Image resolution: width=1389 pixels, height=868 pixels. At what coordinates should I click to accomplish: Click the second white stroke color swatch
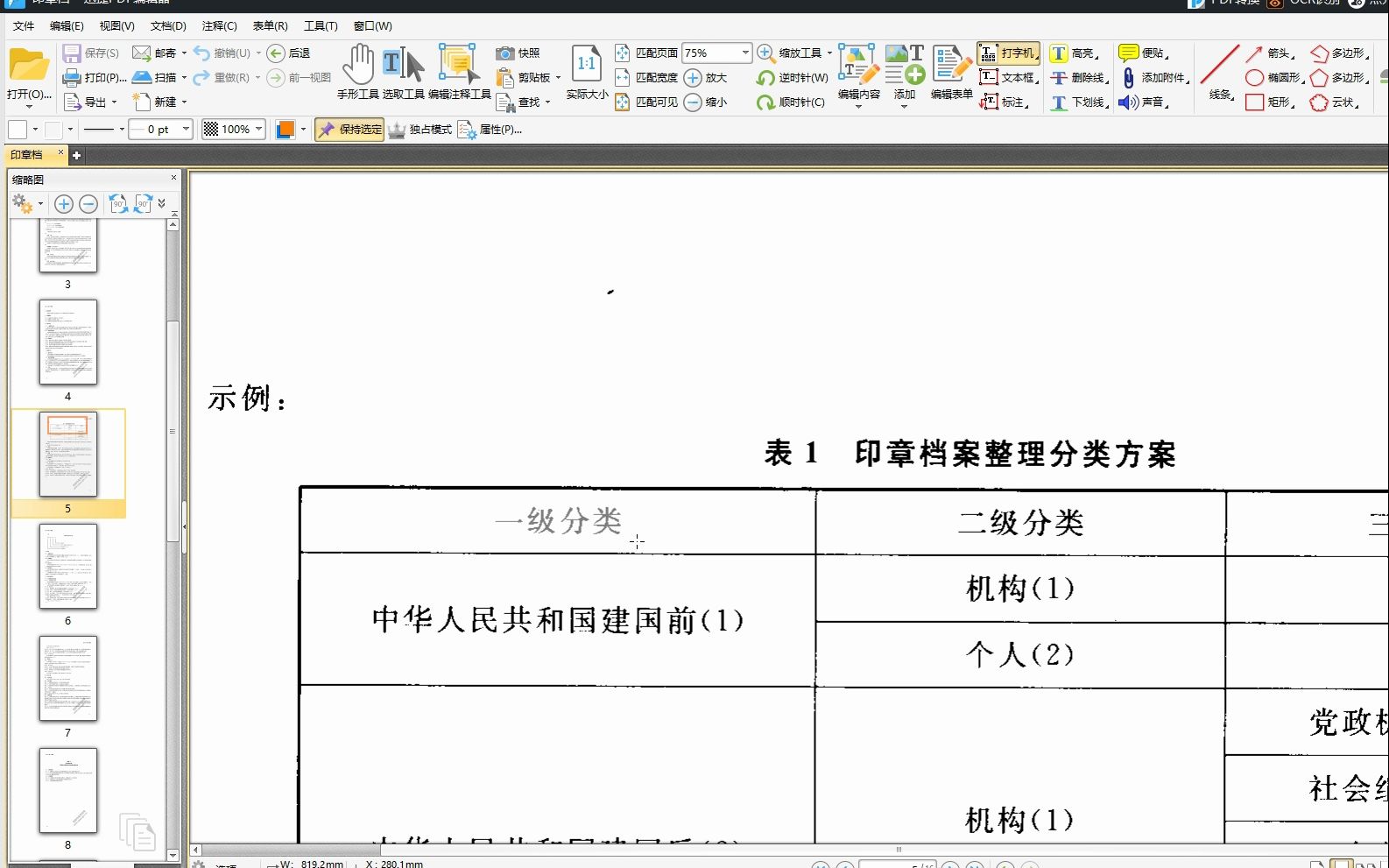pyautogui.click(x=53, y=130)
